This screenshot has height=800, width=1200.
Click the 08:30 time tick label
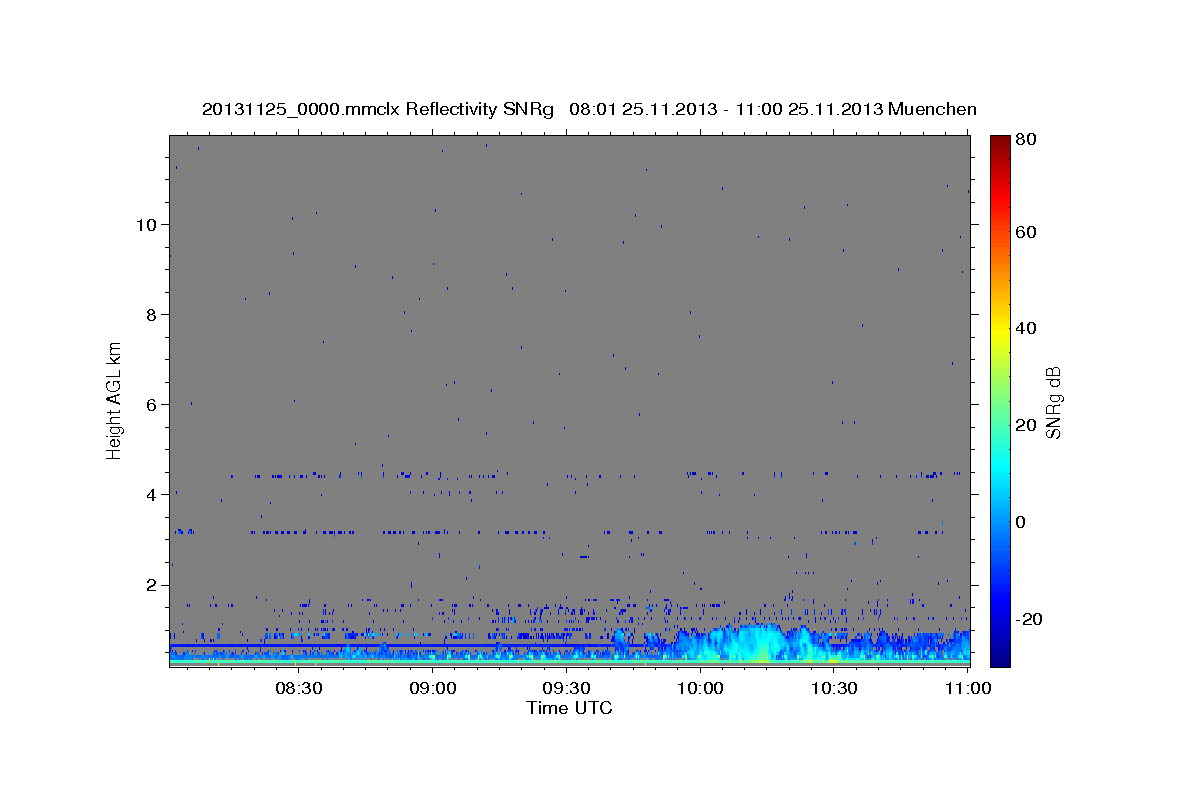298,688
